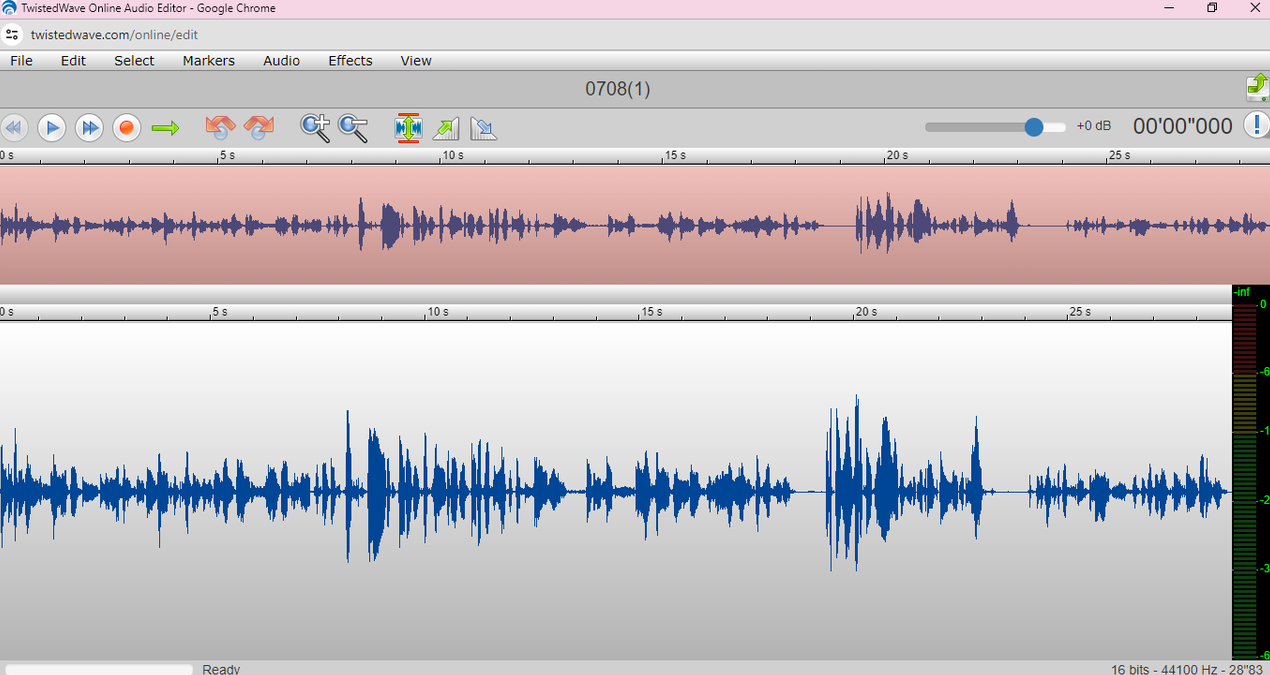The width and height of the screenshot is (1270, 675).
Task: Click the Fast Forward button
Action: (90, 128)
